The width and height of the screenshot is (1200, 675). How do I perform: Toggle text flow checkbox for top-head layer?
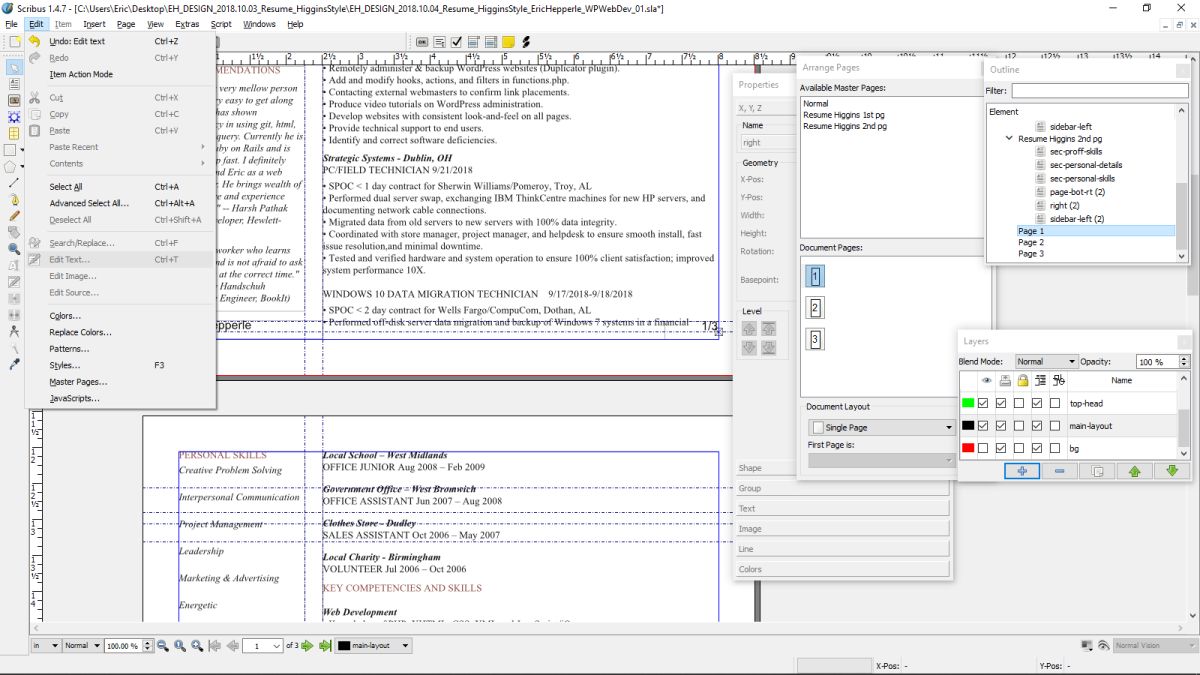point(1038,403)
